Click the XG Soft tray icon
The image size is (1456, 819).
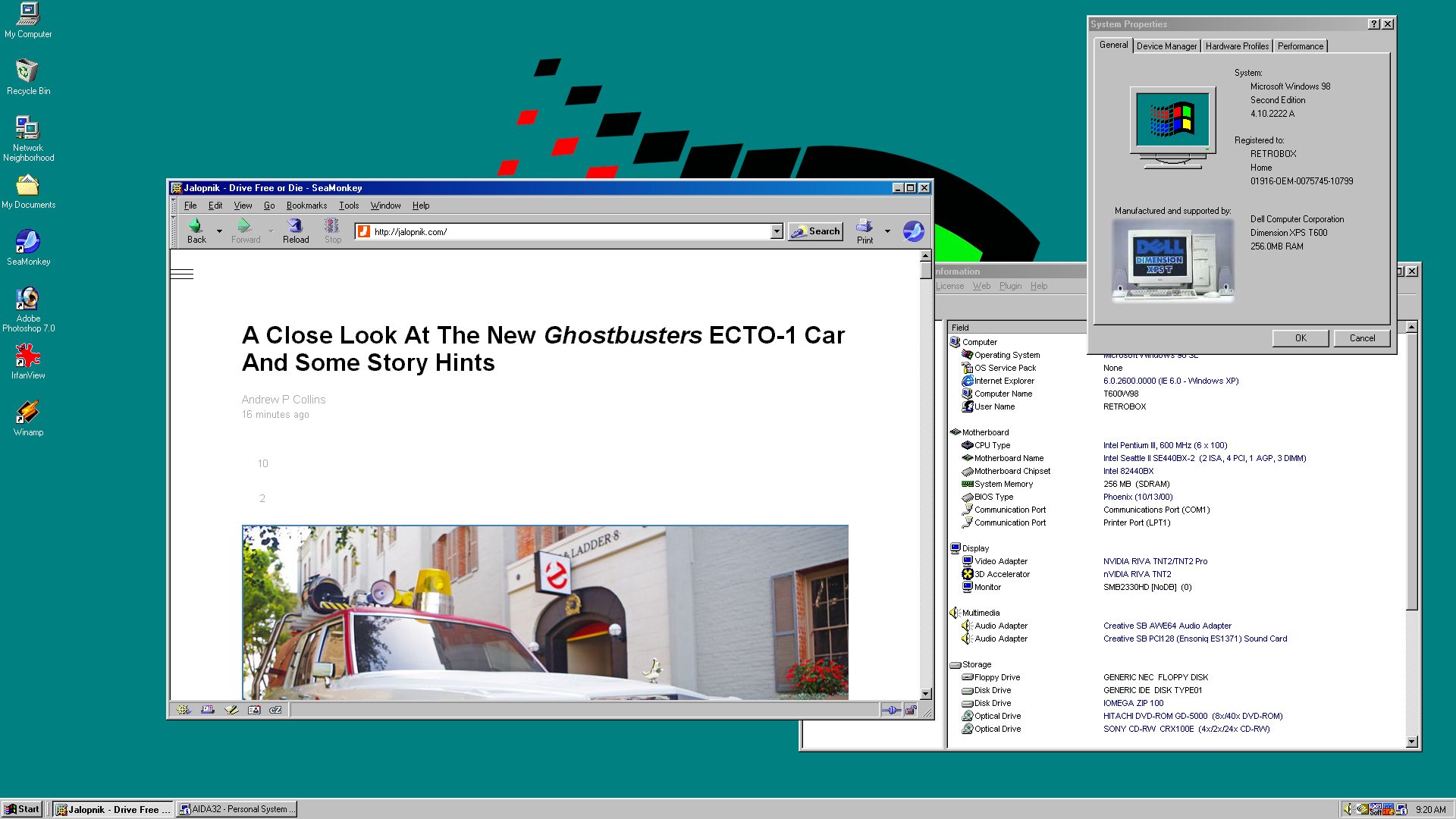point(1376,809)
